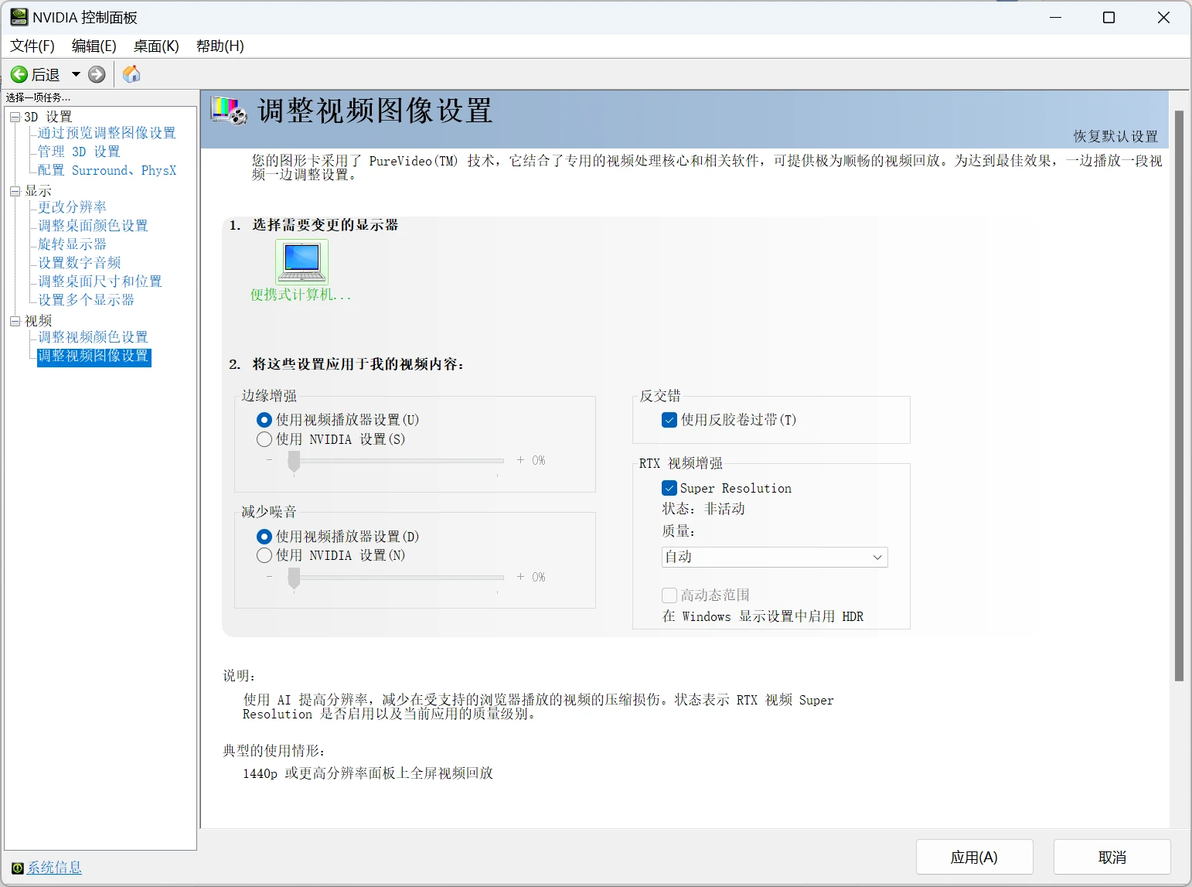Open 管理 3D 设置 in tree

point(79,152)
